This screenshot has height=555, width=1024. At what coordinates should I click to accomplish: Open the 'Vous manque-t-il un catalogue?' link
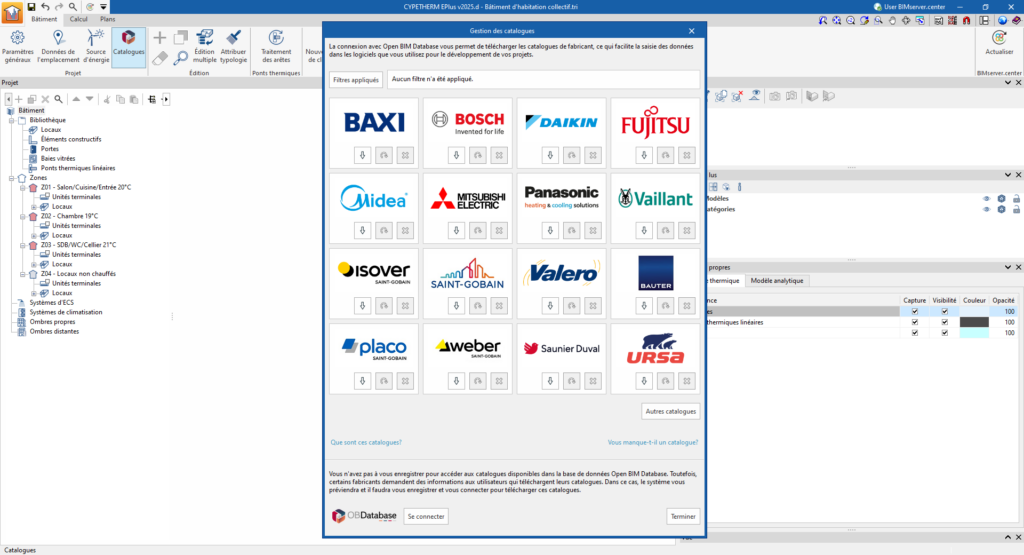click(x=653, y=442)
